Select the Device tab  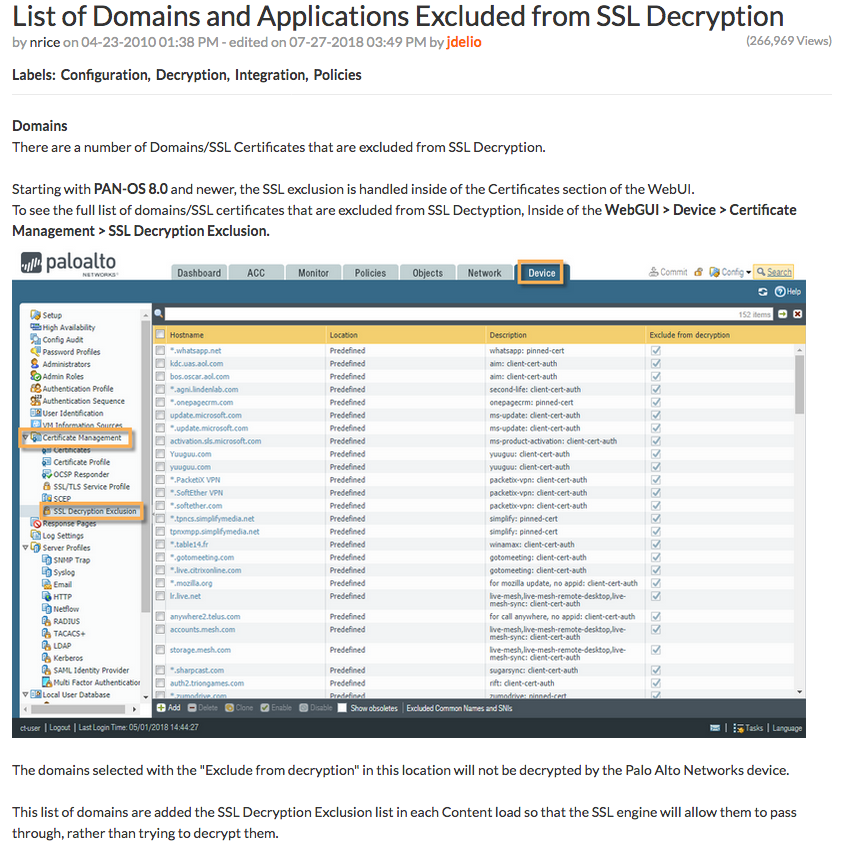(541, 273)
